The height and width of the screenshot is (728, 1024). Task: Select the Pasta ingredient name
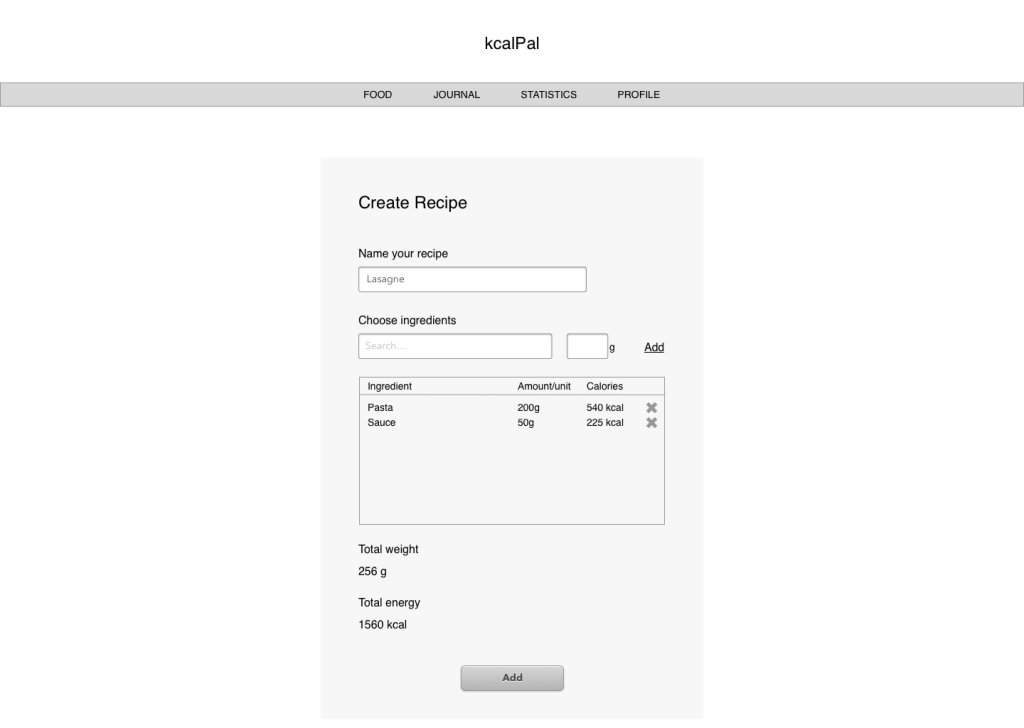point(380,408)
